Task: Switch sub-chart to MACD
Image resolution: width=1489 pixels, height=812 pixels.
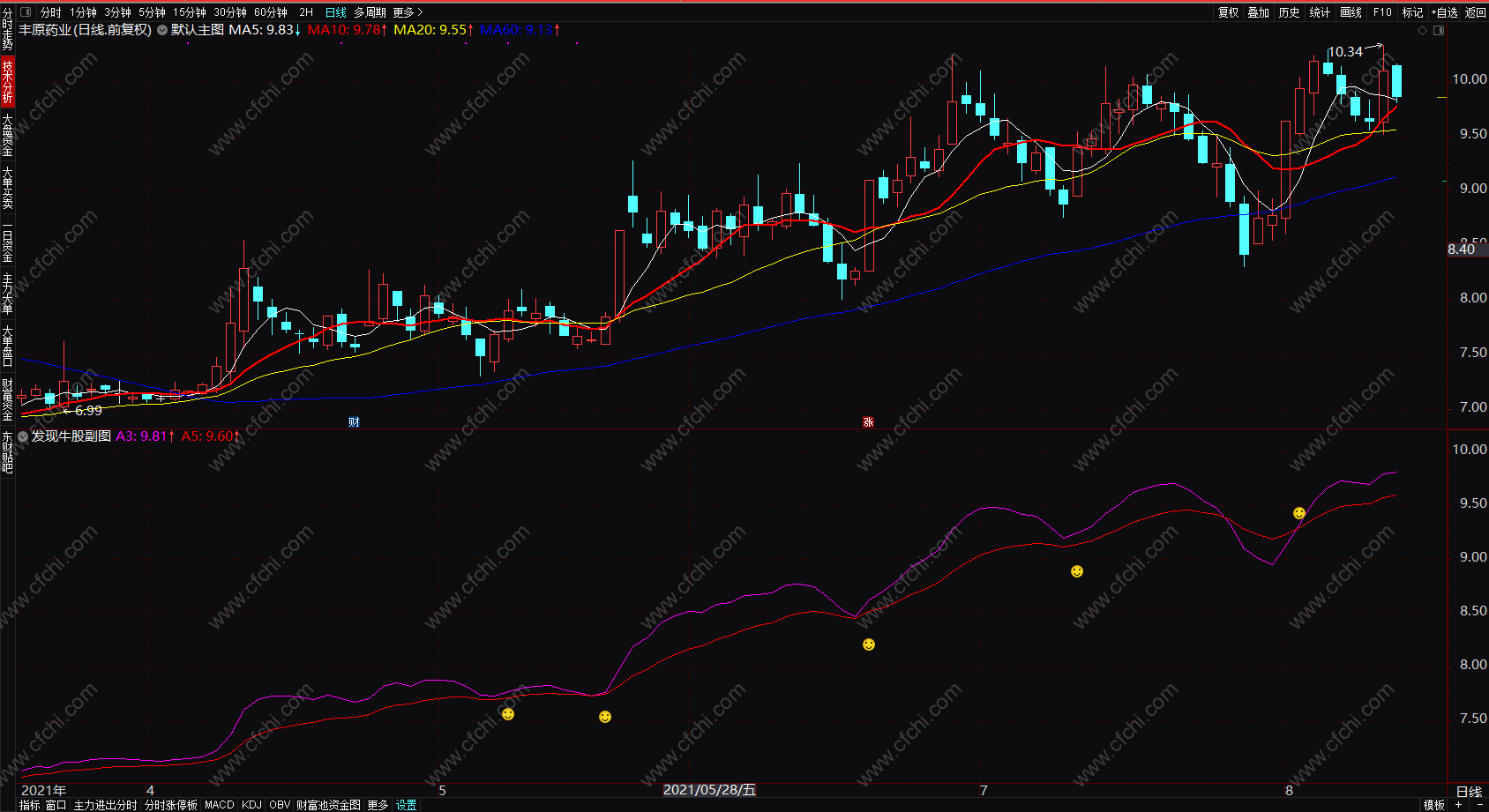Action: pyautogui.click(x=220, y=805)
